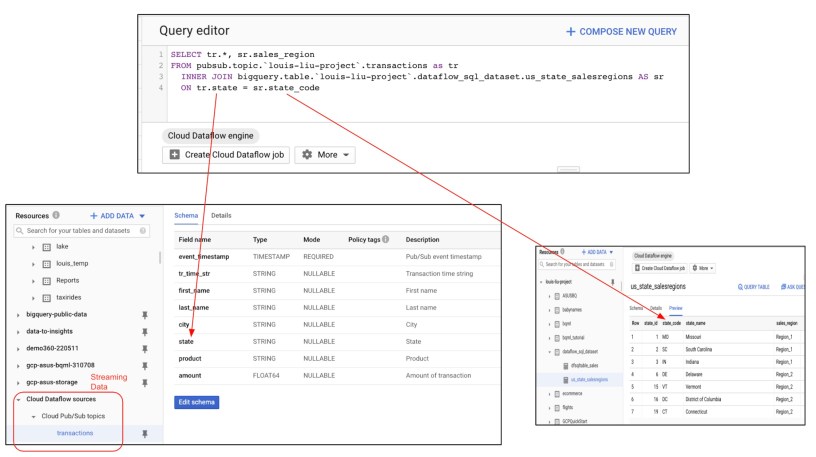The width and height of the screenshot is (816, 457).
Task: Select the Schema tab
Action: point(186,215)
